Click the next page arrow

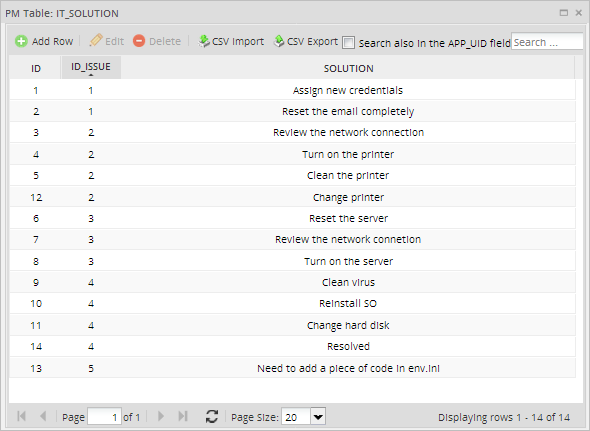[161, 416]
